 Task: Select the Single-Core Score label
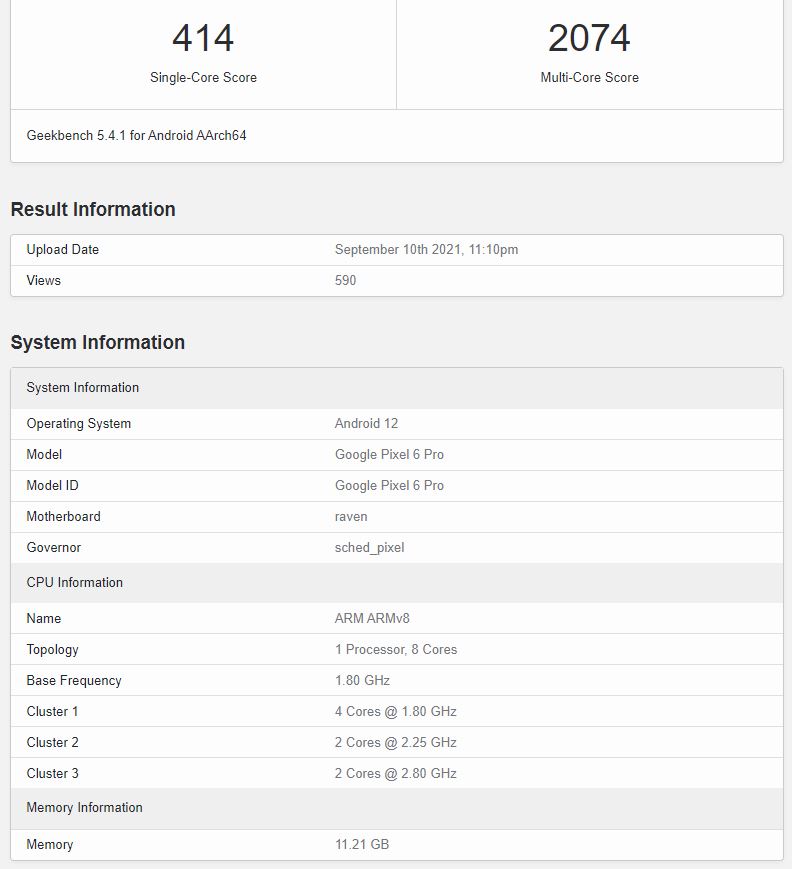(203, 77)
